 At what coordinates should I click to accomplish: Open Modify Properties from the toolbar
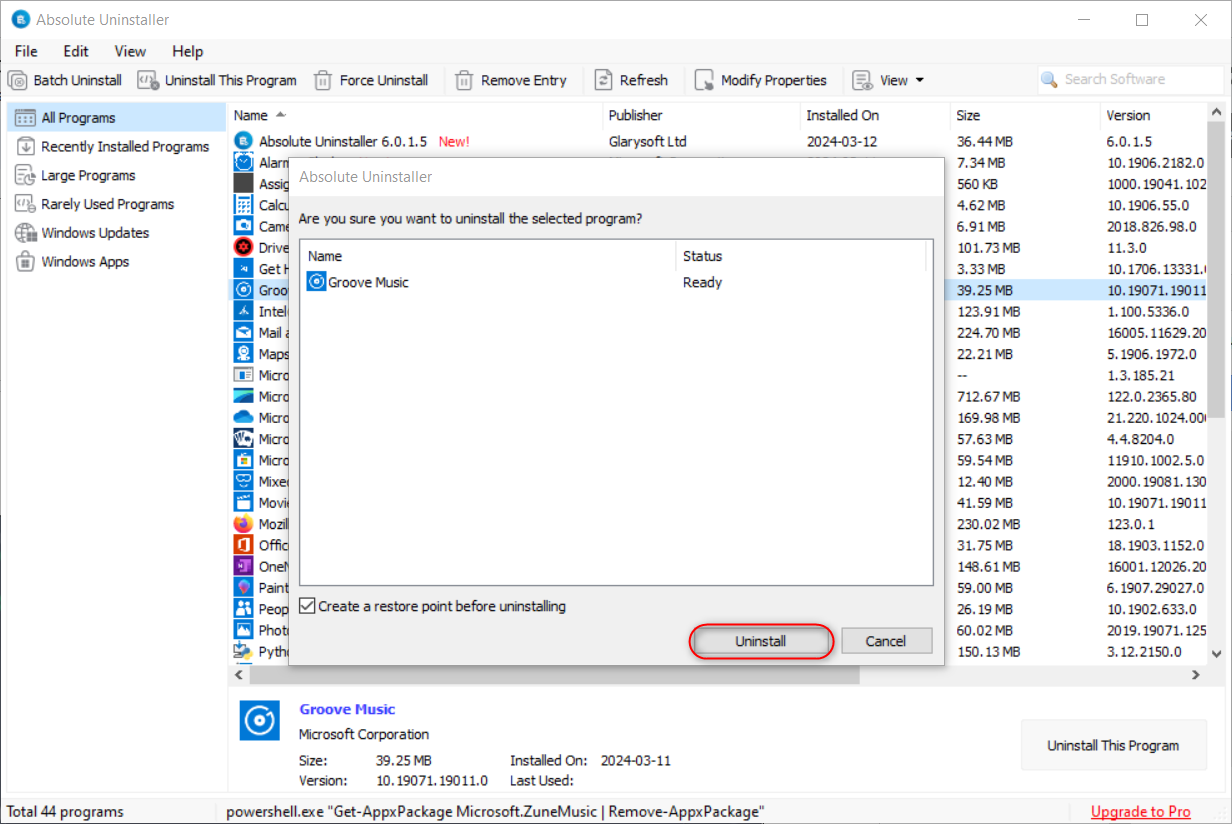pos(761,80)
